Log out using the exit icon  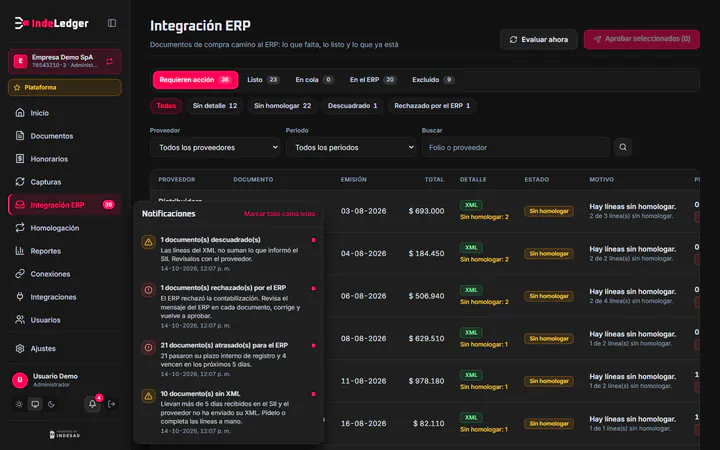[112, 404]
